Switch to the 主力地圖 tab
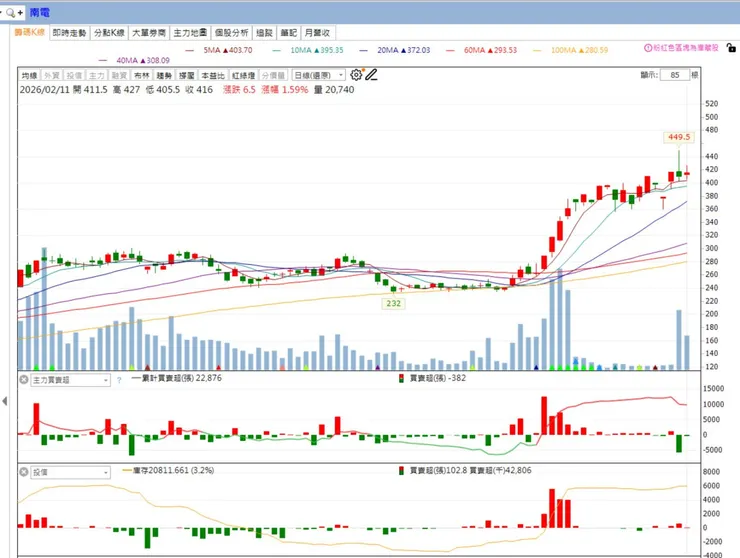This screenshot has height=558, width=740. (x=190, y=33)
